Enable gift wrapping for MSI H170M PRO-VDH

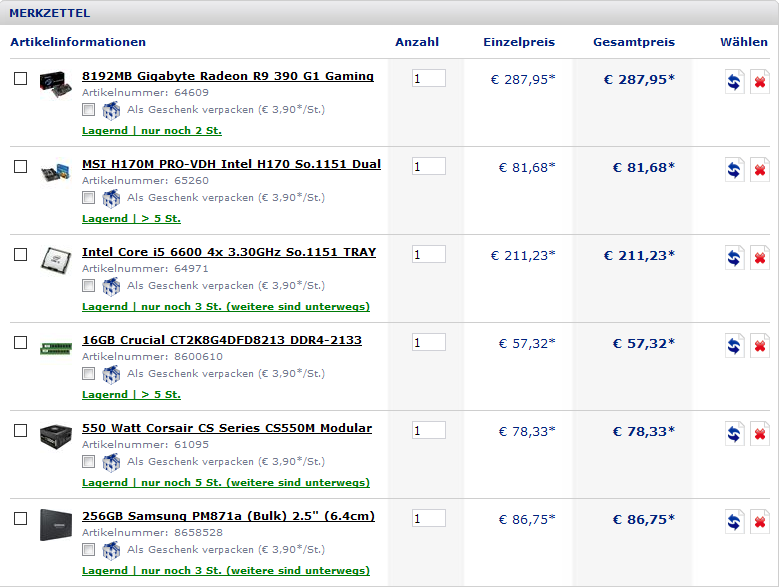[x=88, y=197]
